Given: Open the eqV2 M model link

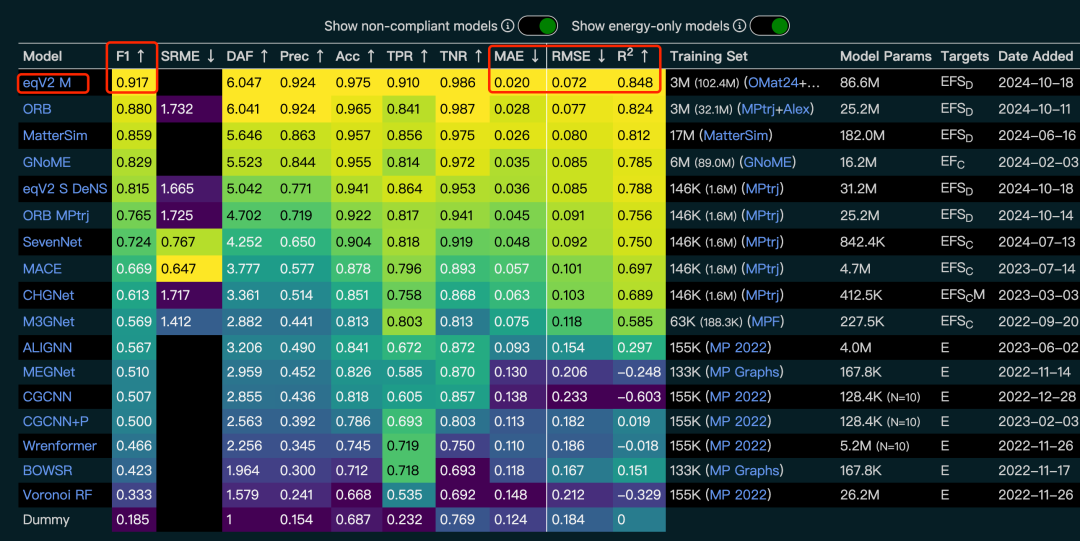Looking at the screenshot, I should coord(46,82).
